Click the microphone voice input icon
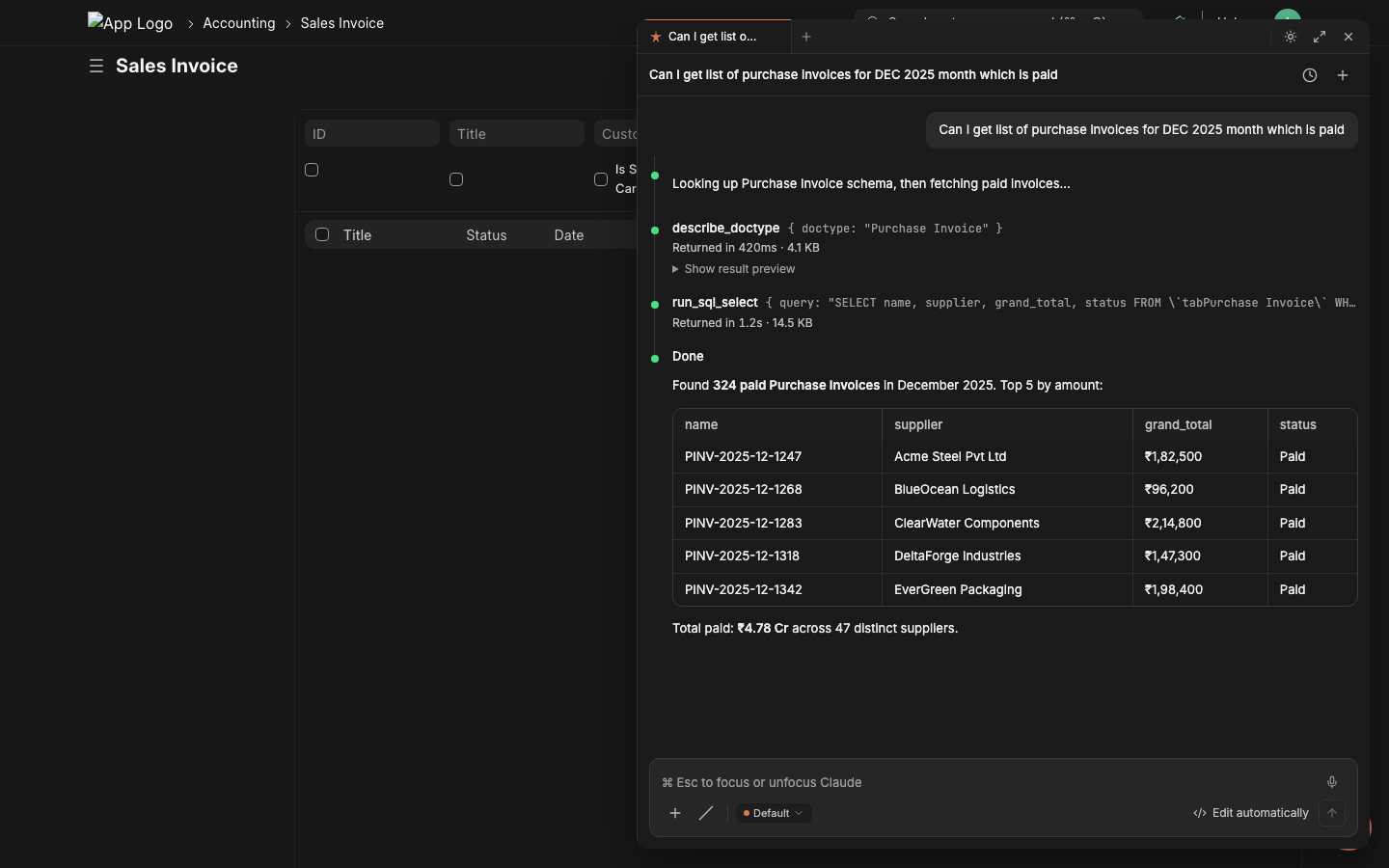Viewport: 1389px width, 868px height. tap(1332, 782)
